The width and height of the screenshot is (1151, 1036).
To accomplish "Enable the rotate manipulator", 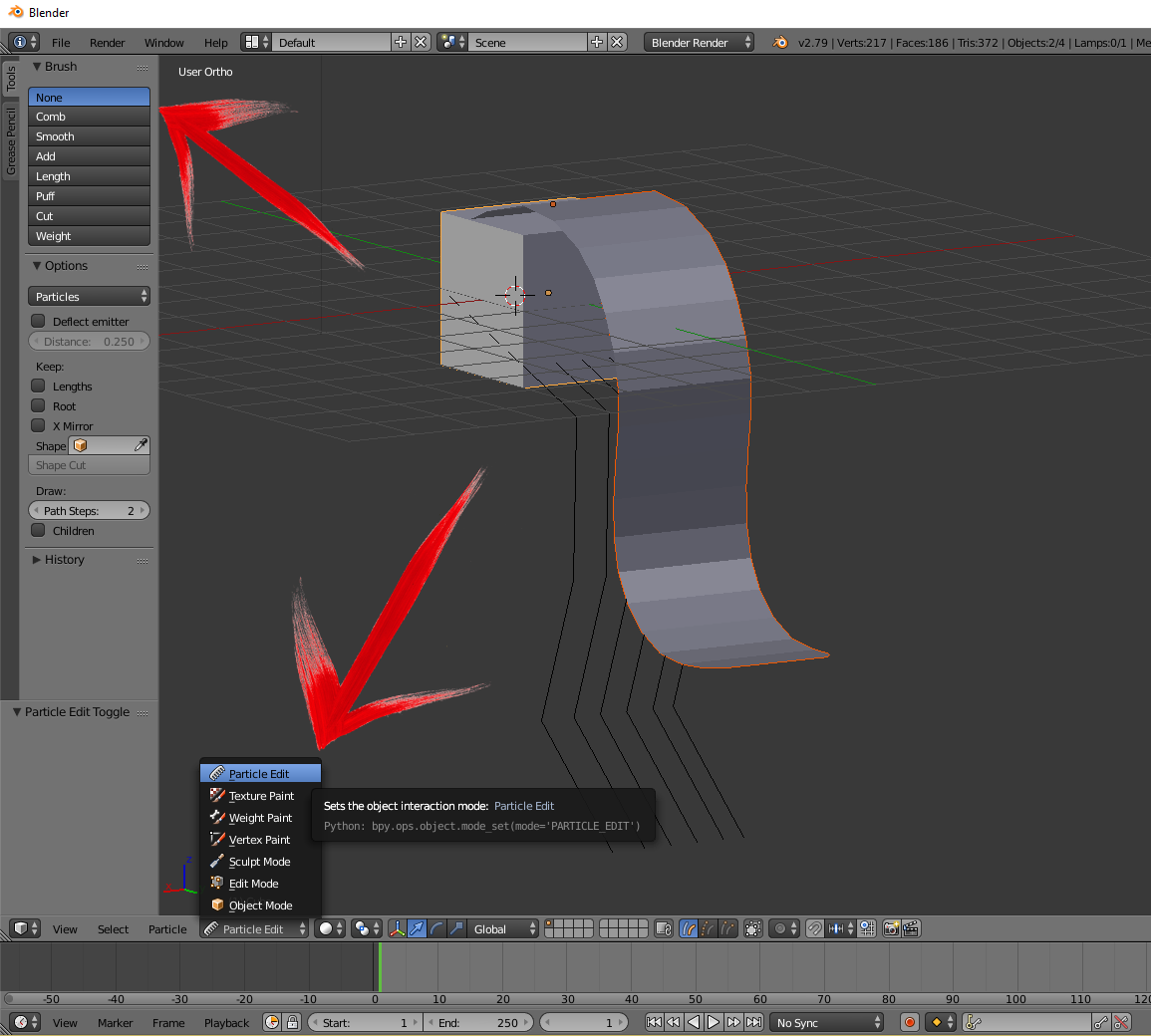I will click(436, 928).
